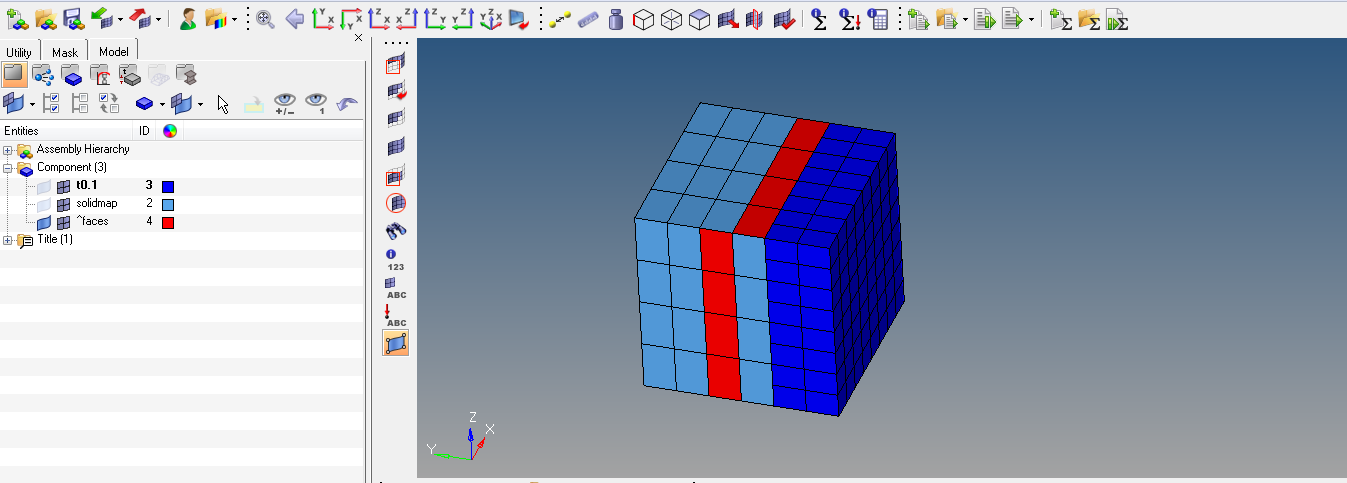This screenshot has height=483, width=1347.
Task: Click the New Model icon
Action: point(17,18)
